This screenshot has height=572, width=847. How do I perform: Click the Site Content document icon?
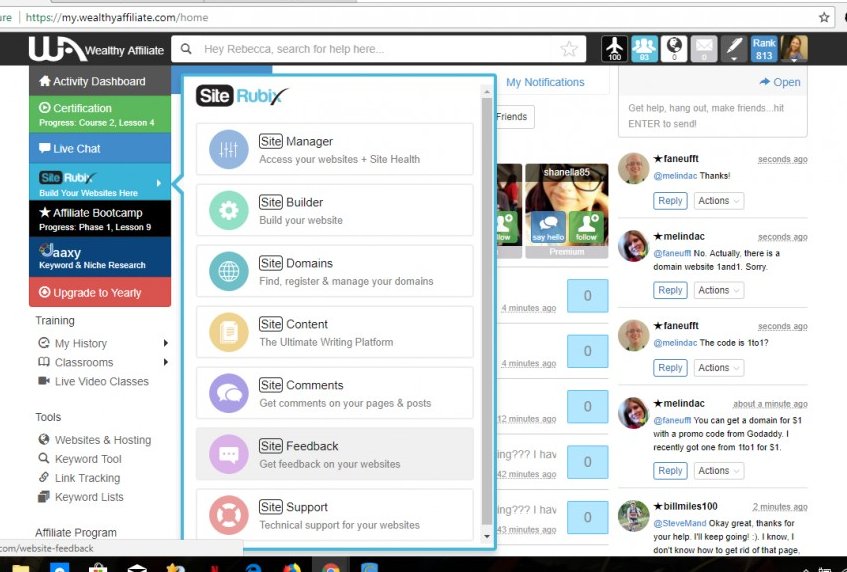[x=228, y=333]
